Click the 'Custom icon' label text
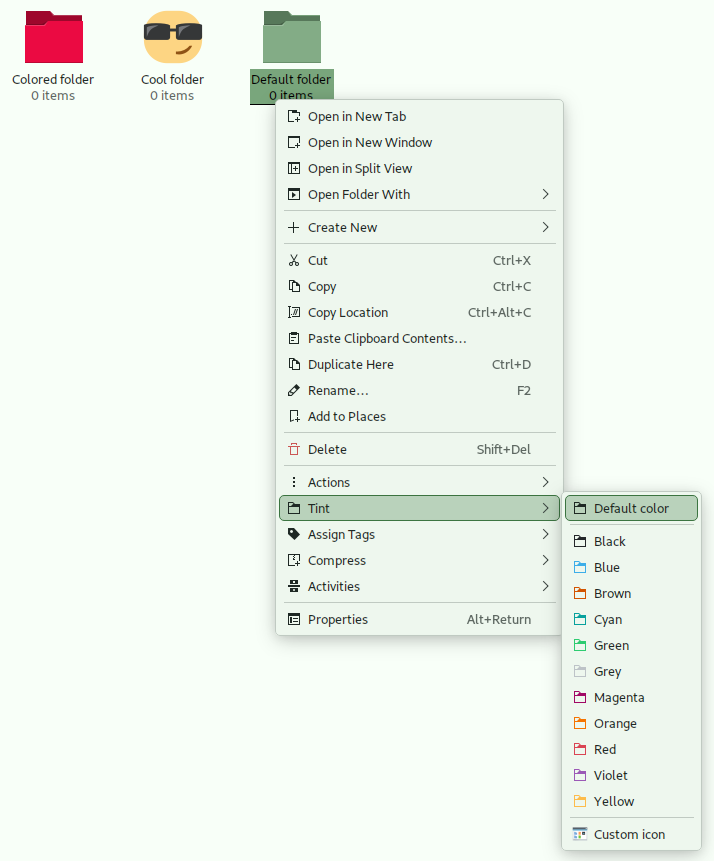This screenshot has height=861, width=714. tap(629, 834)
